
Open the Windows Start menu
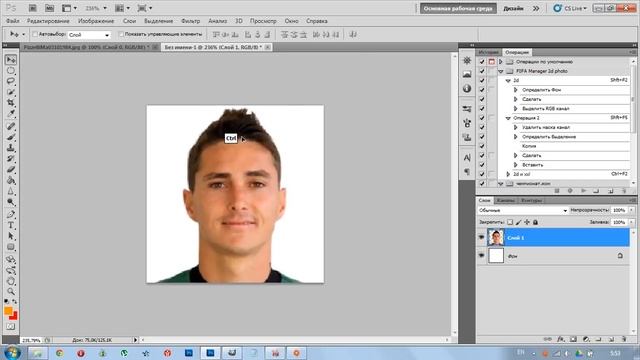pyautogui.click(x=12, y=352)
